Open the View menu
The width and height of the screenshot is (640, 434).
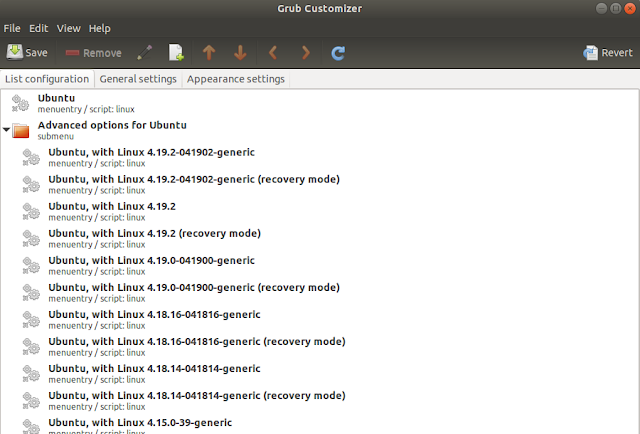69,29
